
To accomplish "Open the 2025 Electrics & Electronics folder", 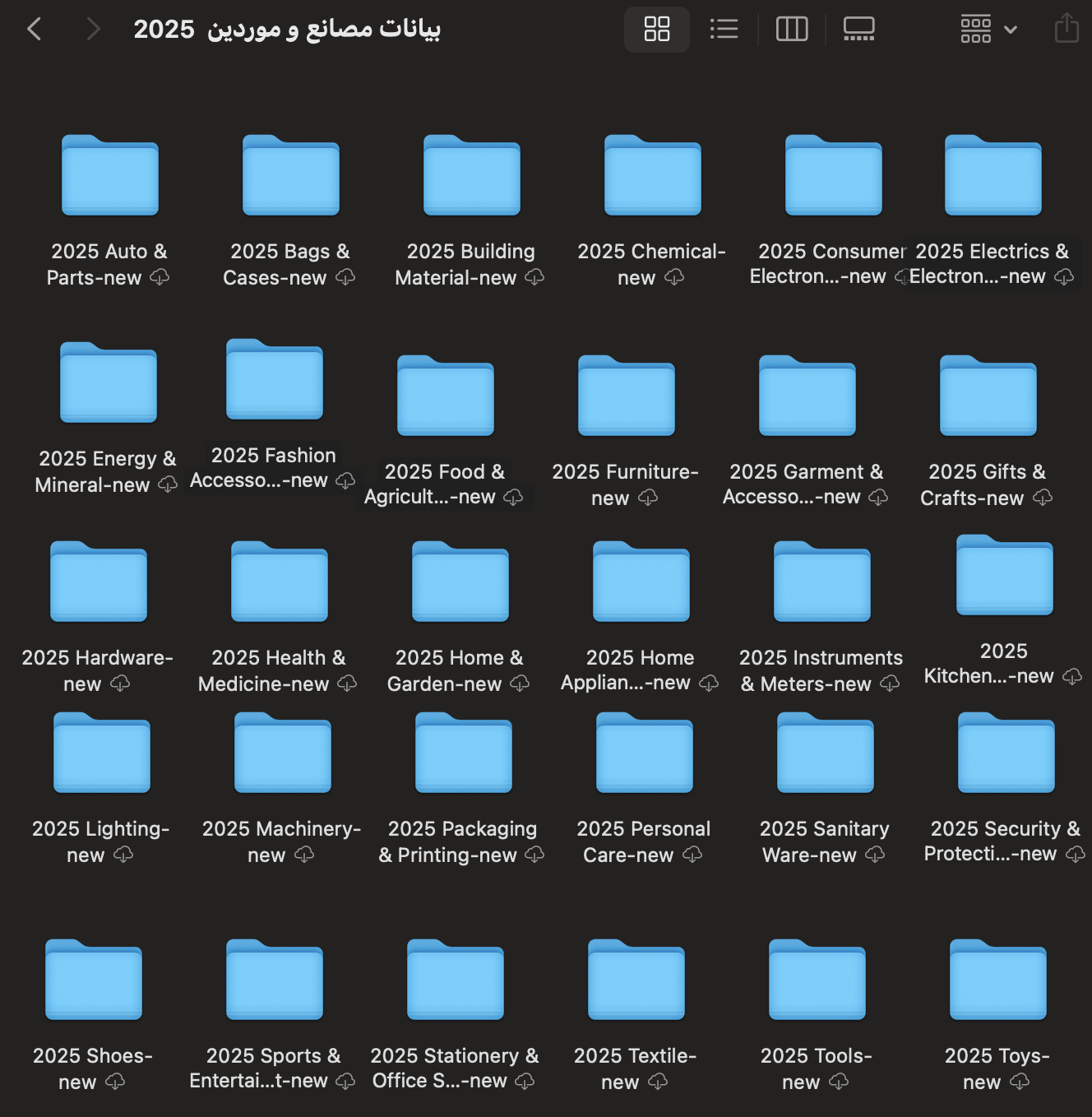I will click(x=993, y=175).
